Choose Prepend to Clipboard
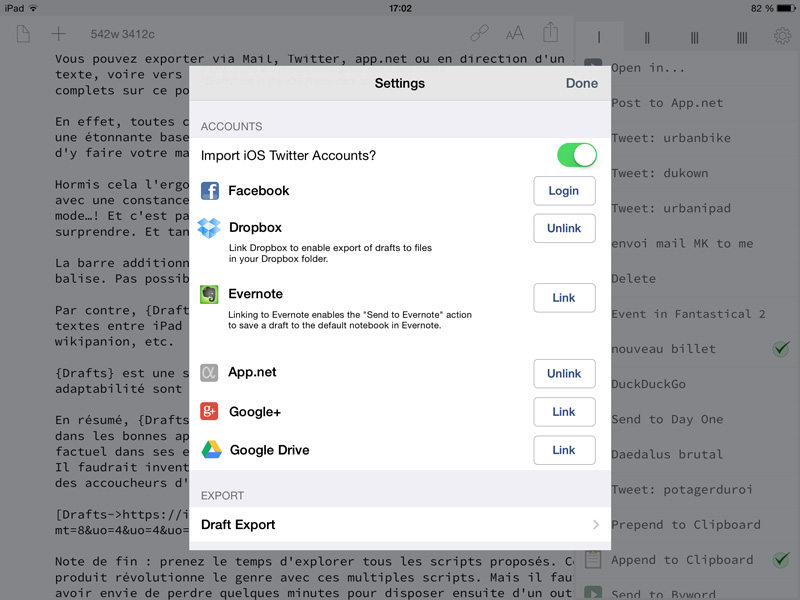Screen dimensions: 800x600 pos(686,525)
